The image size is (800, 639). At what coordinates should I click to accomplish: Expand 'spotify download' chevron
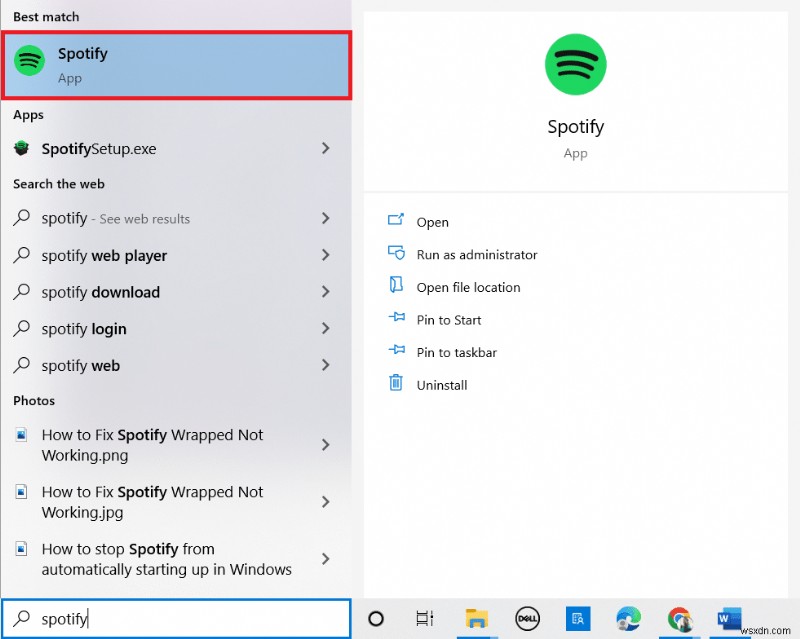click(x=326, y=291)
